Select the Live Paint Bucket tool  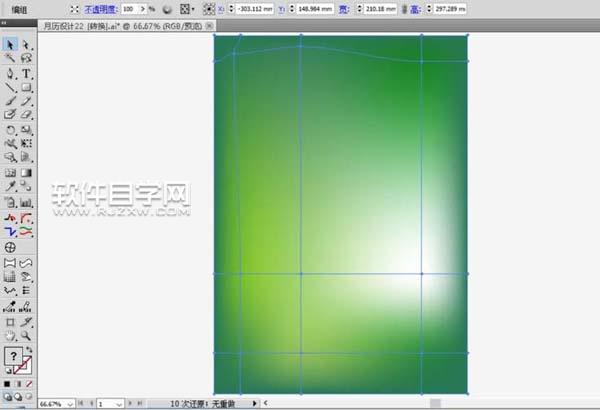click(10, 202)
